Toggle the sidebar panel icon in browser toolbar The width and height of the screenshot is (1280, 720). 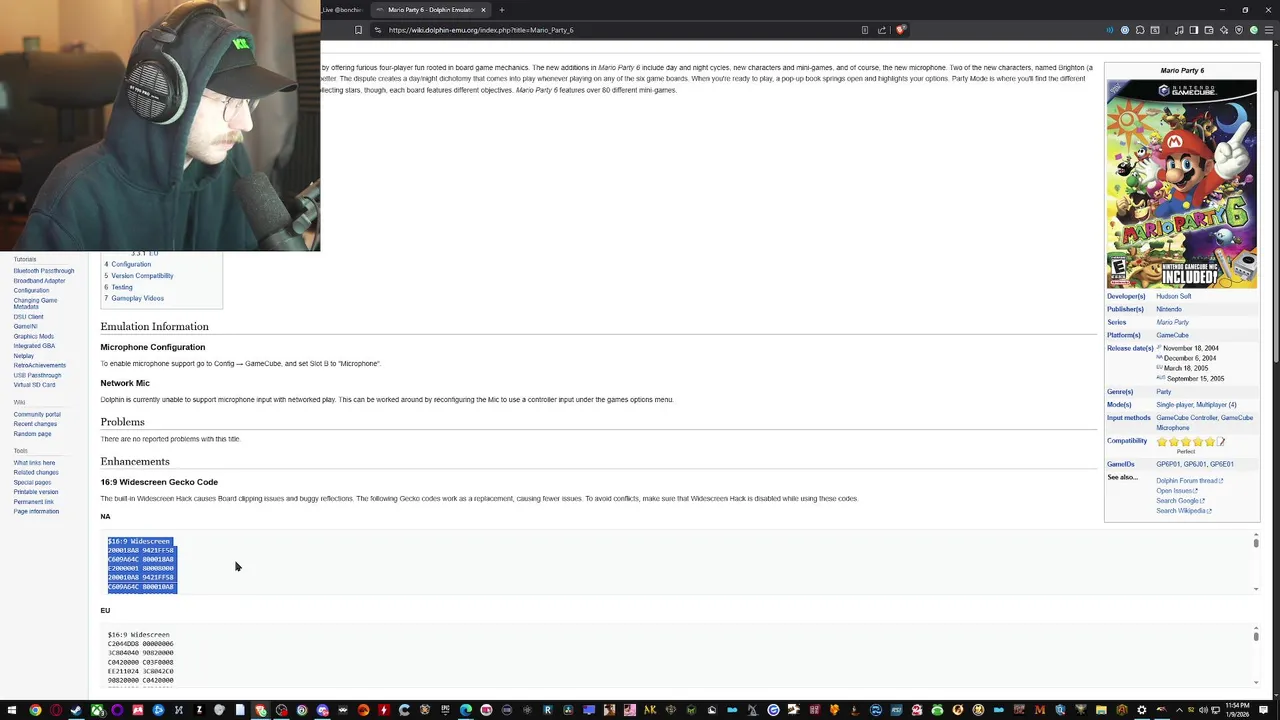pos(1194,30)
